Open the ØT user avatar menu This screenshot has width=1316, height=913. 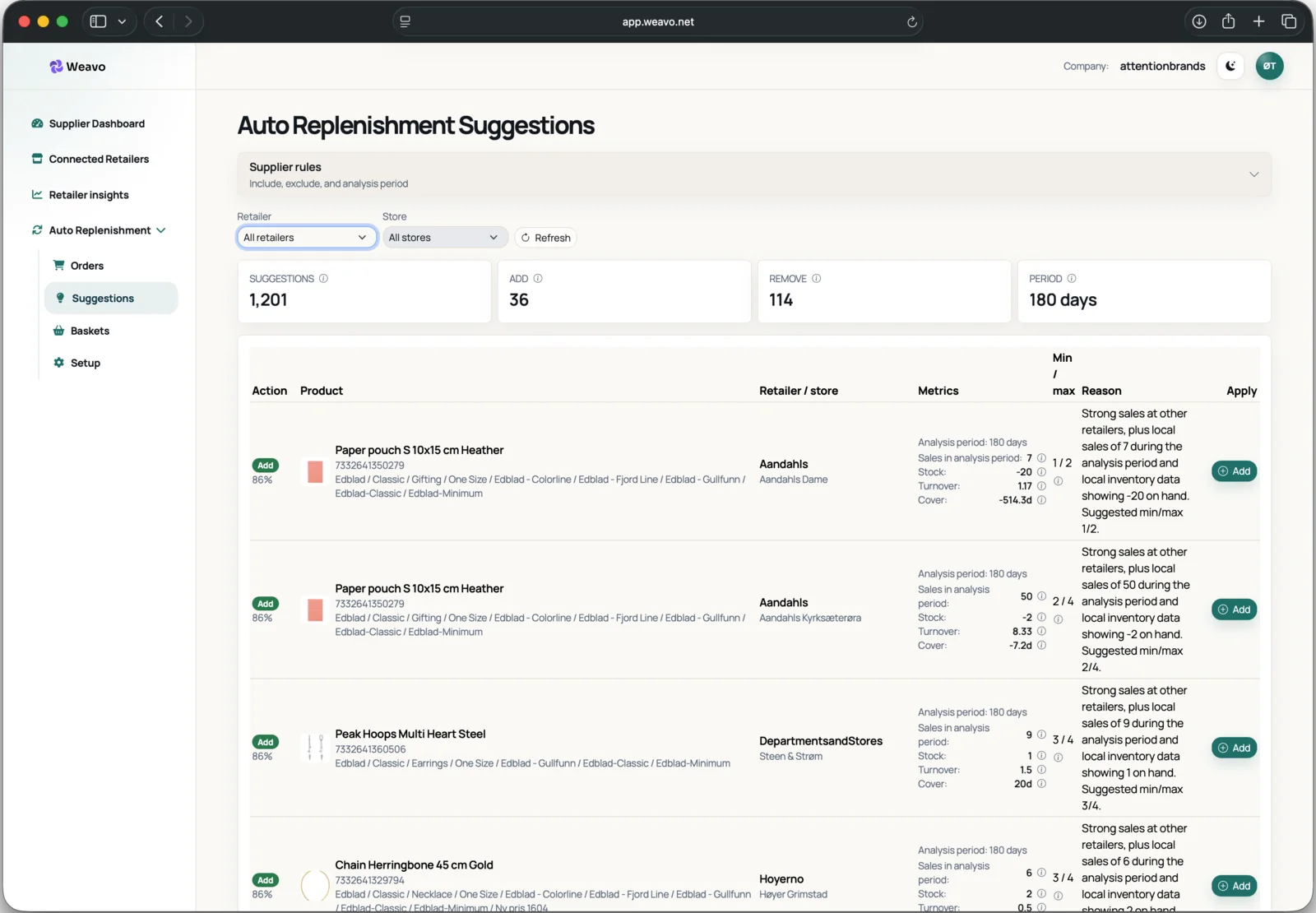(x=1269, y=66)
